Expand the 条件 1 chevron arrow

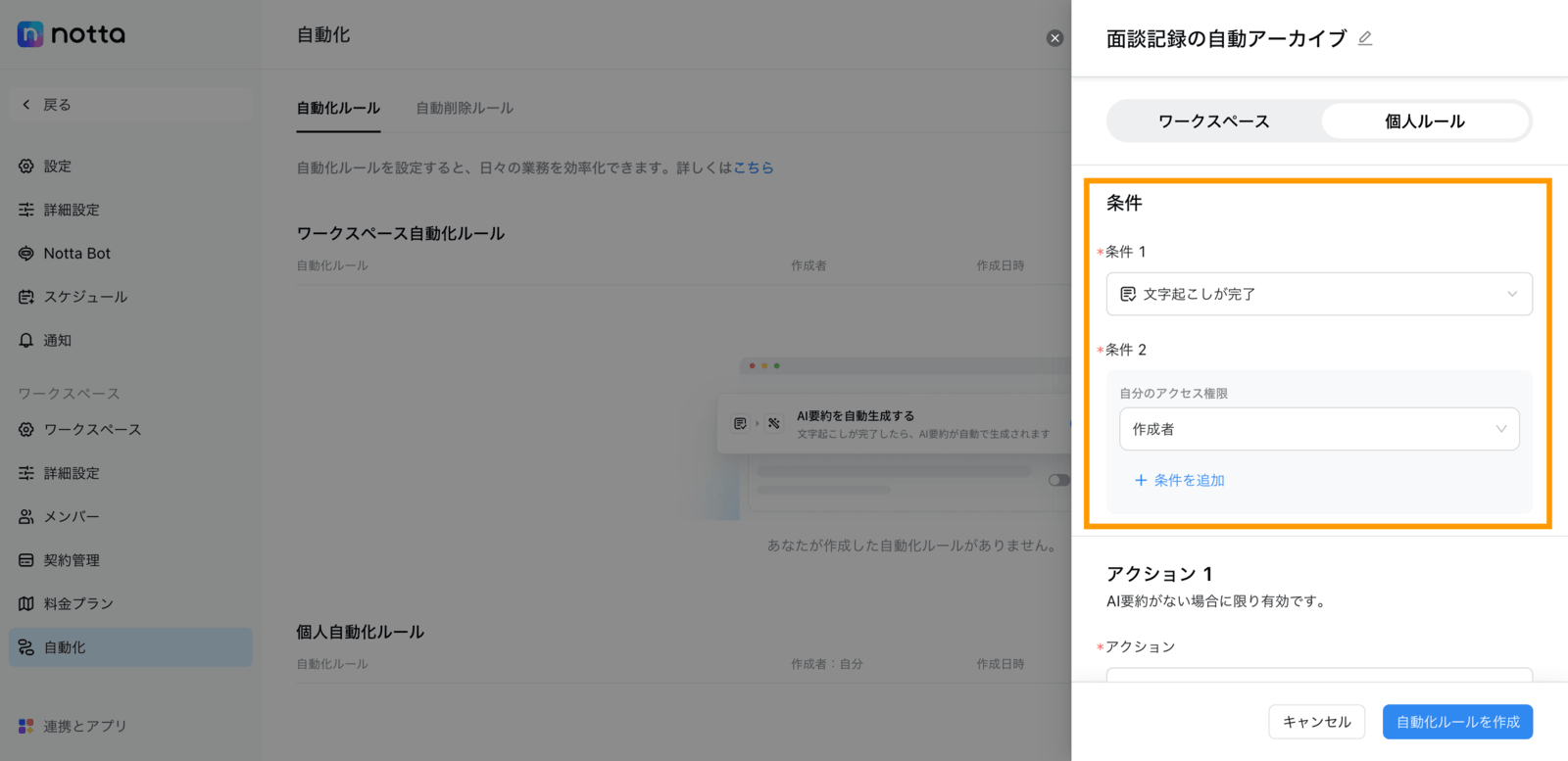click(x=1512, y=294)
